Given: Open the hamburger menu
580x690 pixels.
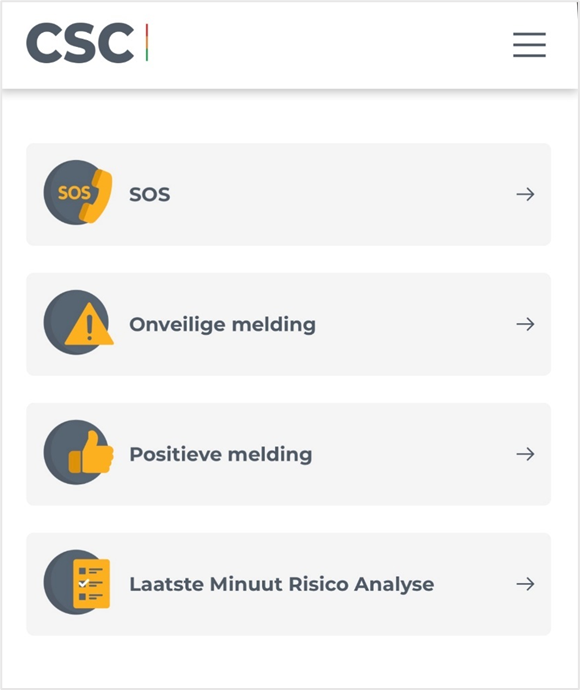Looking at the screenshot, I should coord(529,44).
